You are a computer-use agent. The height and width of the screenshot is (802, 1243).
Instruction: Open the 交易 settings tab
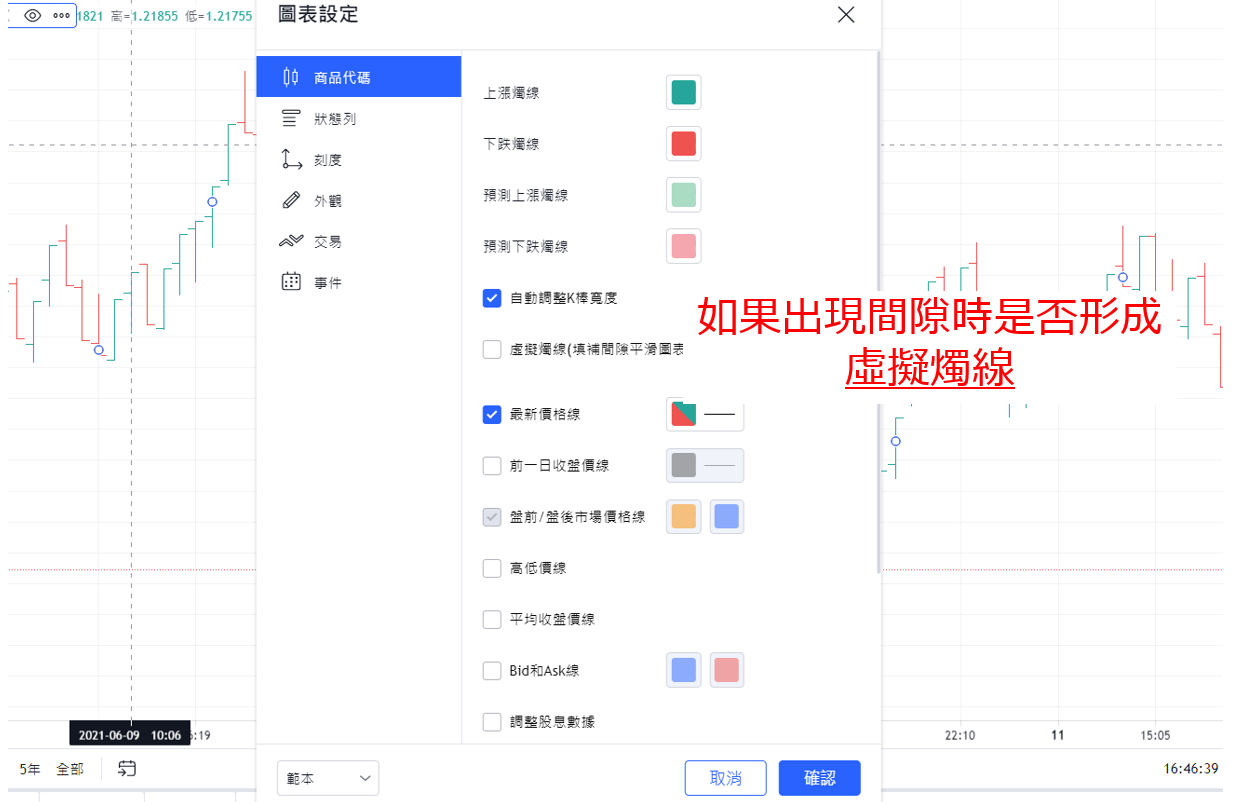pyautogui.click(x=358, y=241)
